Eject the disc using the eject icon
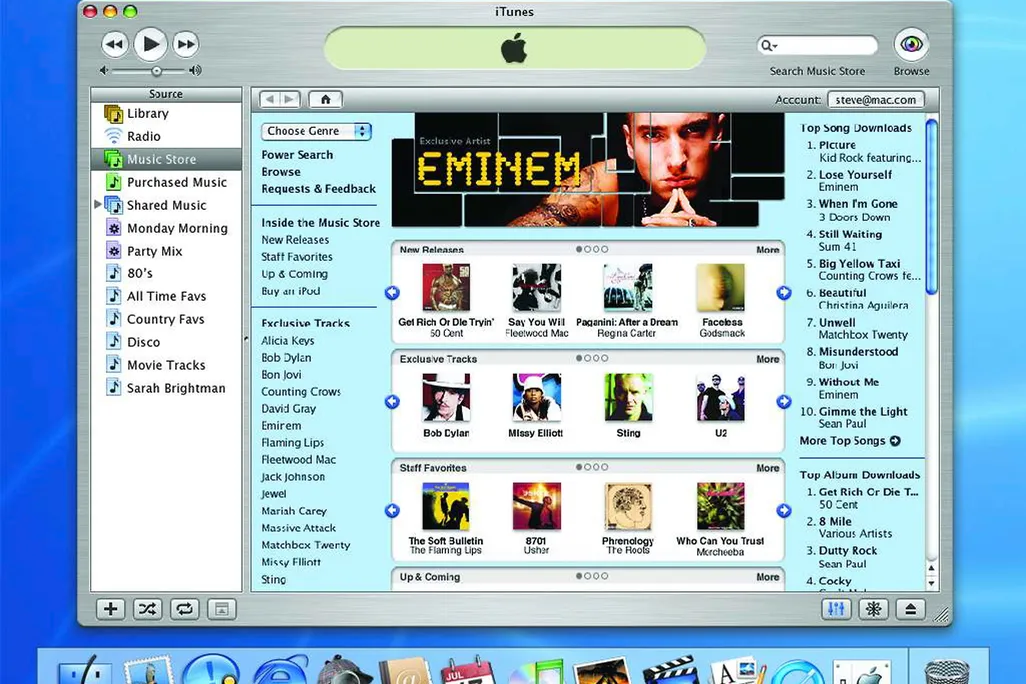Image resolution: width=1026 pixels, height=684 pixels. pyautogui.click(x=909, y=609)
